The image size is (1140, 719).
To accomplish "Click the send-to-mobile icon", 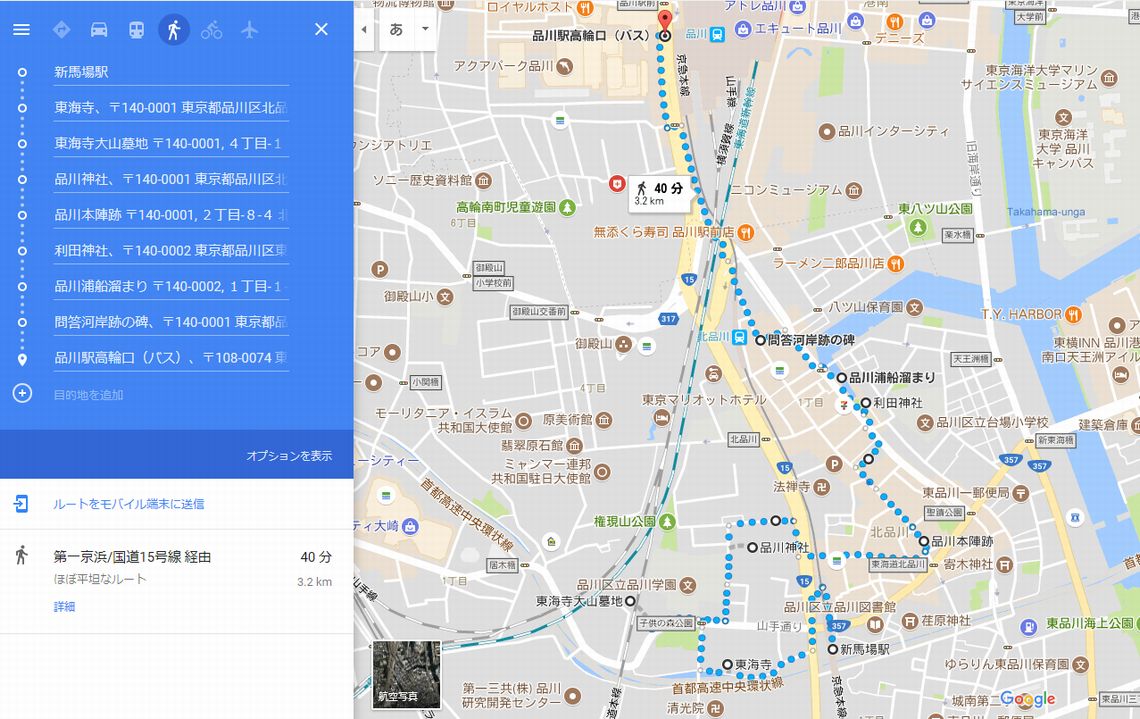I will coord(21,503).
